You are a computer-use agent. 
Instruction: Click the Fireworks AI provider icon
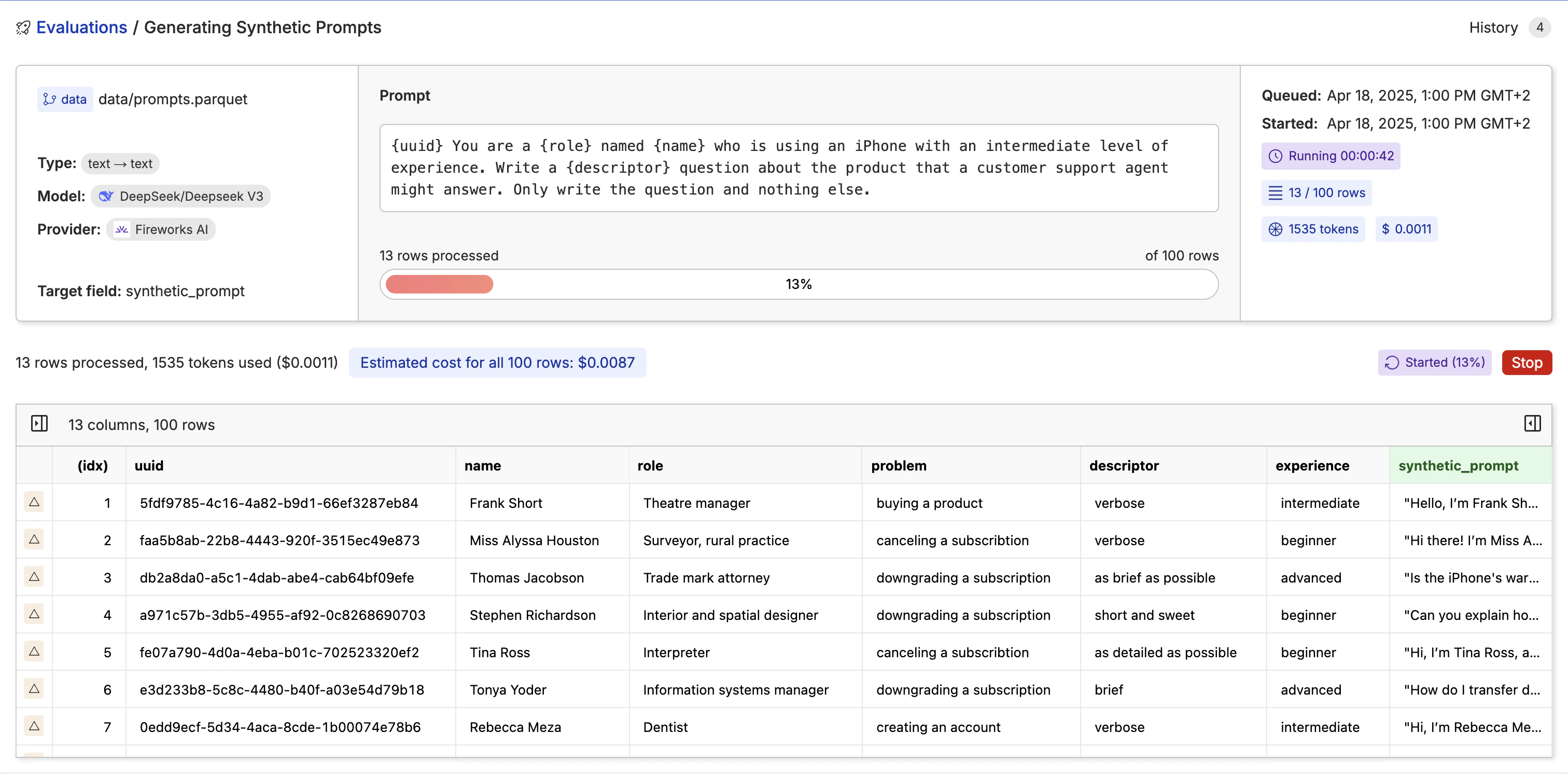click(122, 229)
